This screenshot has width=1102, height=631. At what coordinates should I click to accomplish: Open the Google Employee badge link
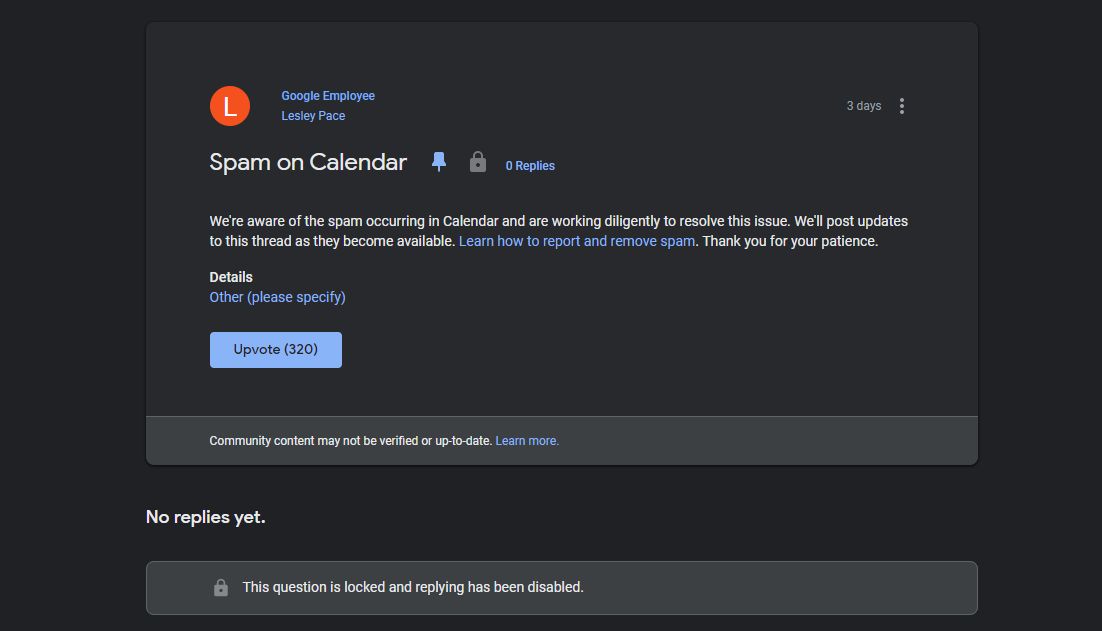click(328, 96)
